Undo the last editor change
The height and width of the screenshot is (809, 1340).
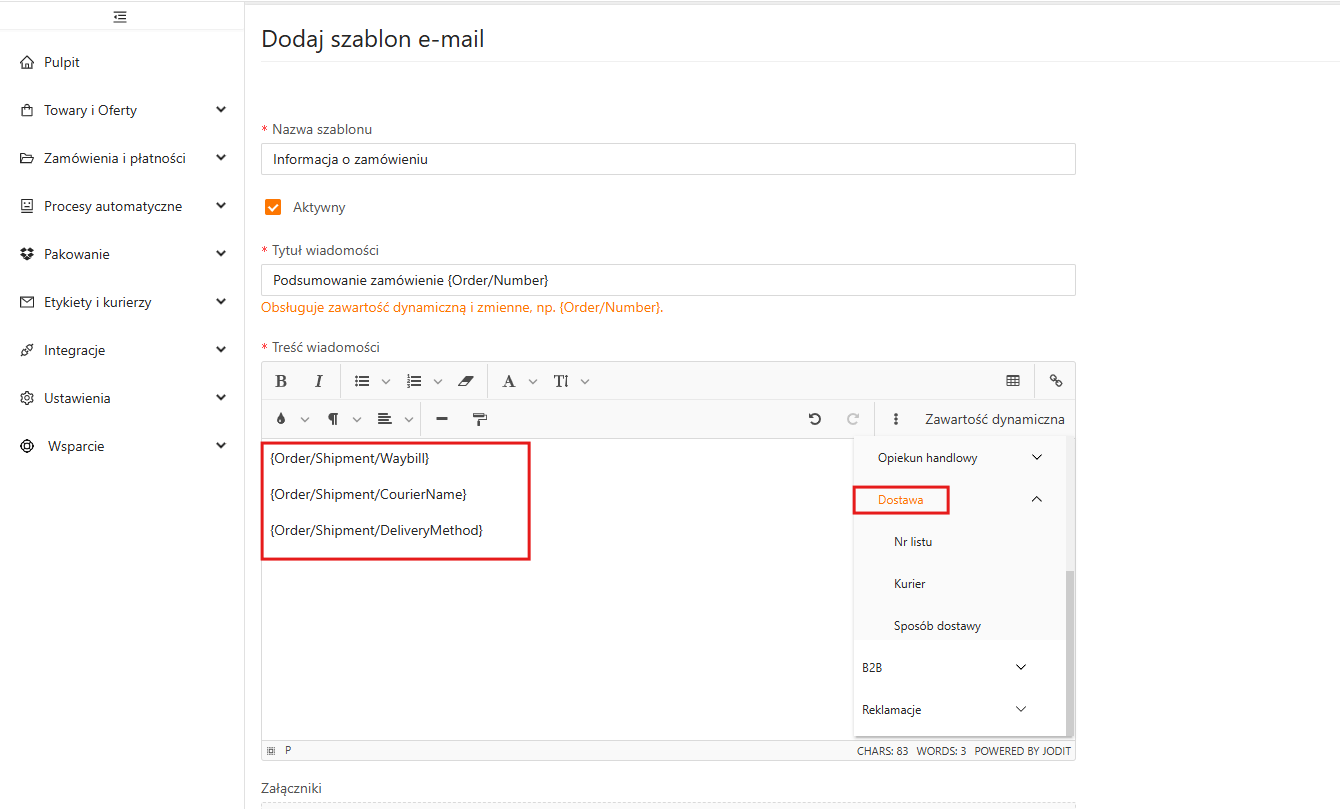click(815, 419)
